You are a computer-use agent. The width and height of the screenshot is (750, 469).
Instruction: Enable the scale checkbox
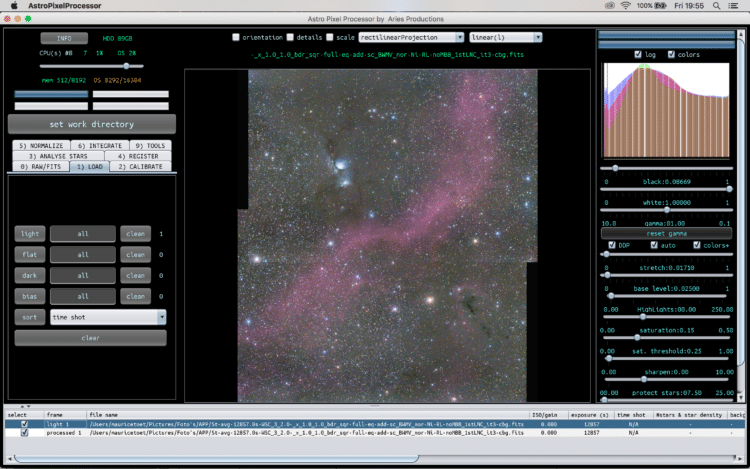click(330, 37)
